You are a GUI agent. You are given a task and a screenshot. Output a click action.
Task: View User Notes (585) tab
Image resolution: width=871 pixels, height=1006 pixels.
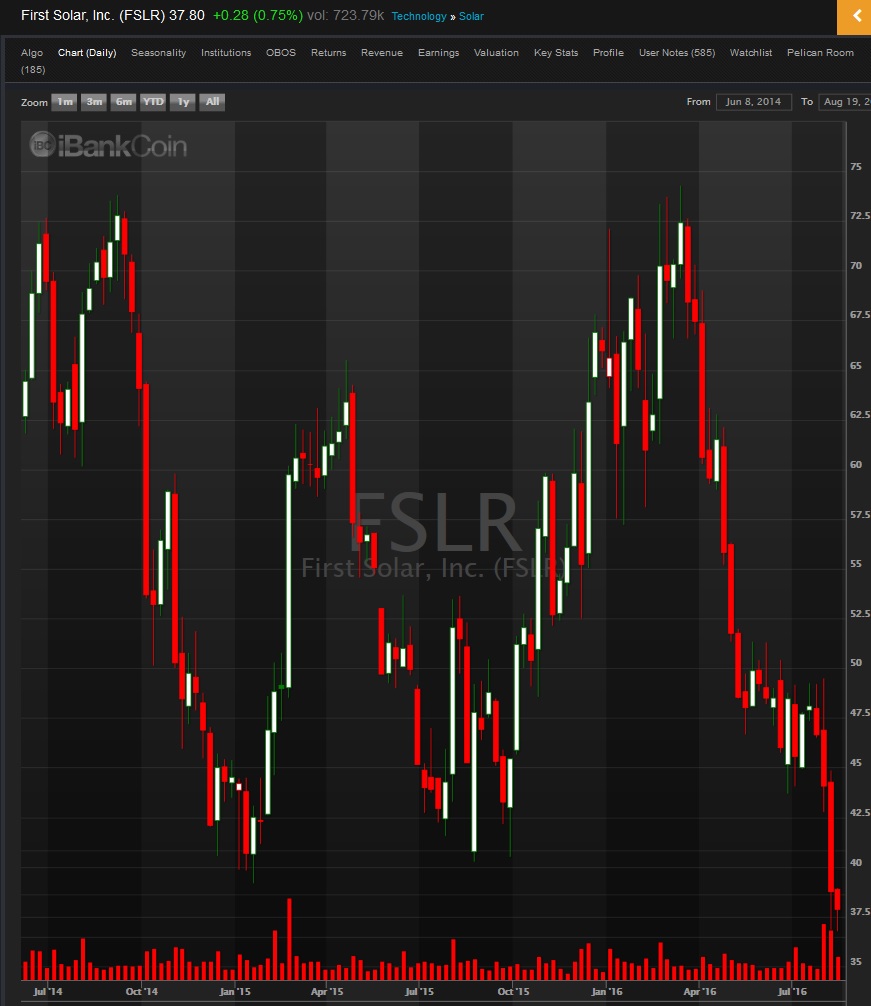677,53
